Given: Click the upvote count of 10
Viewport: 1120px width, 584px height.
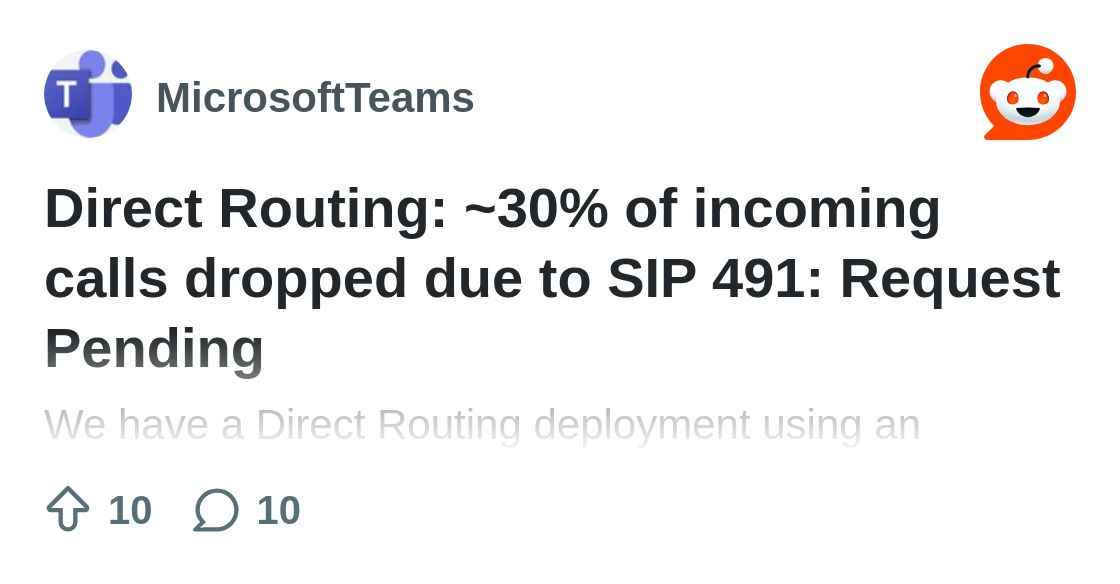Looking at the screenshot, I should [x=130, y=510].
